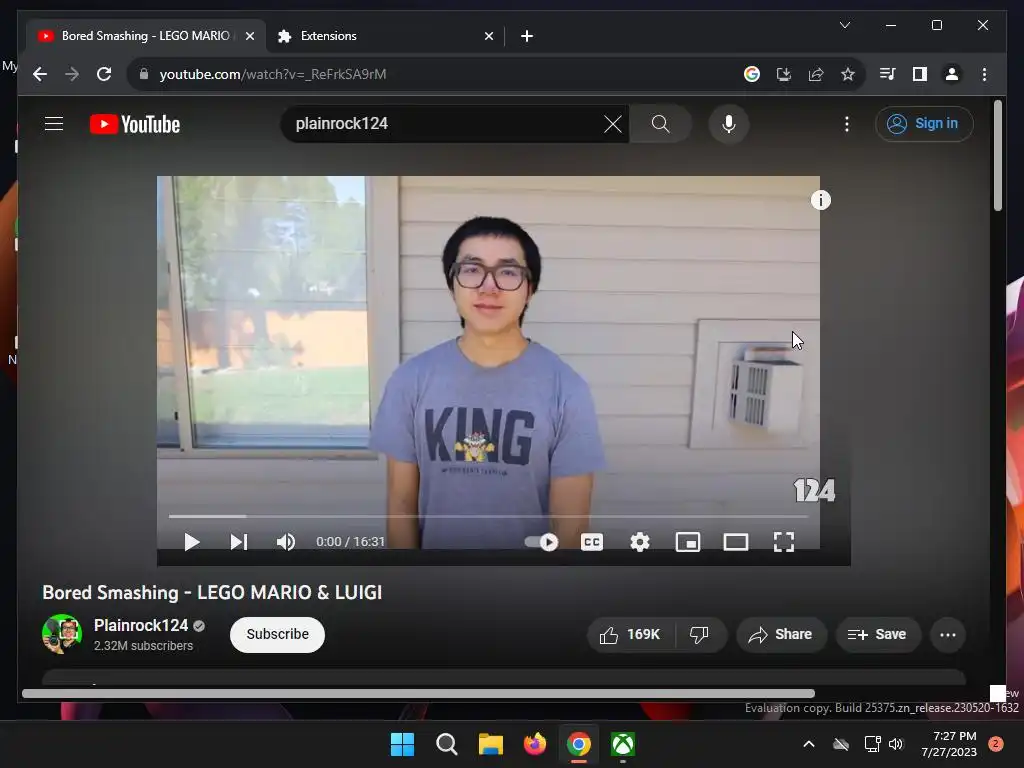Share this page from address bar
Image resolution: width=1024 pixels, height=768 pixels.
click(x=816, y=74)
